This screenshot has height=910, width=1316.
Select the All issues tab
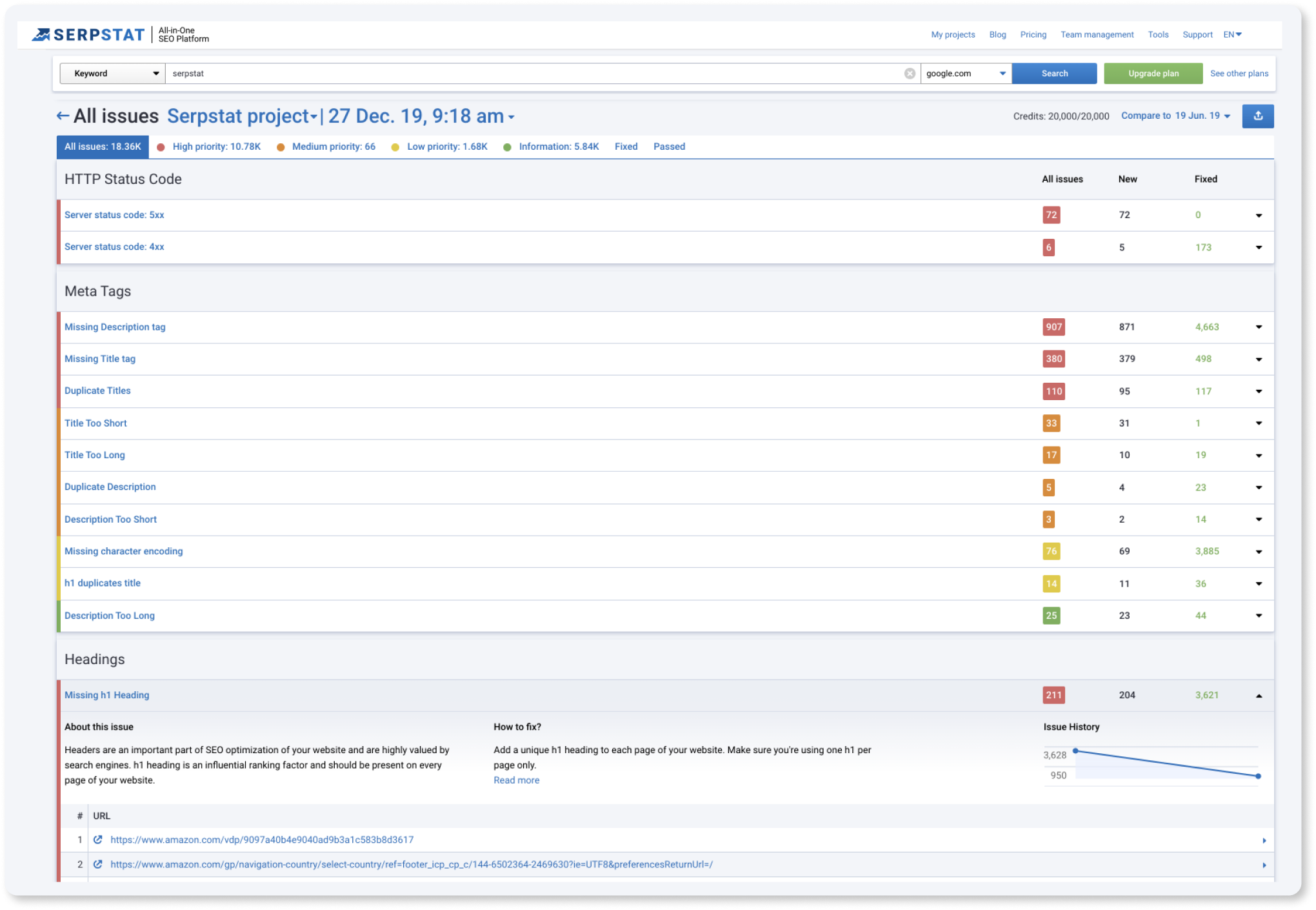tap(103, 147)
